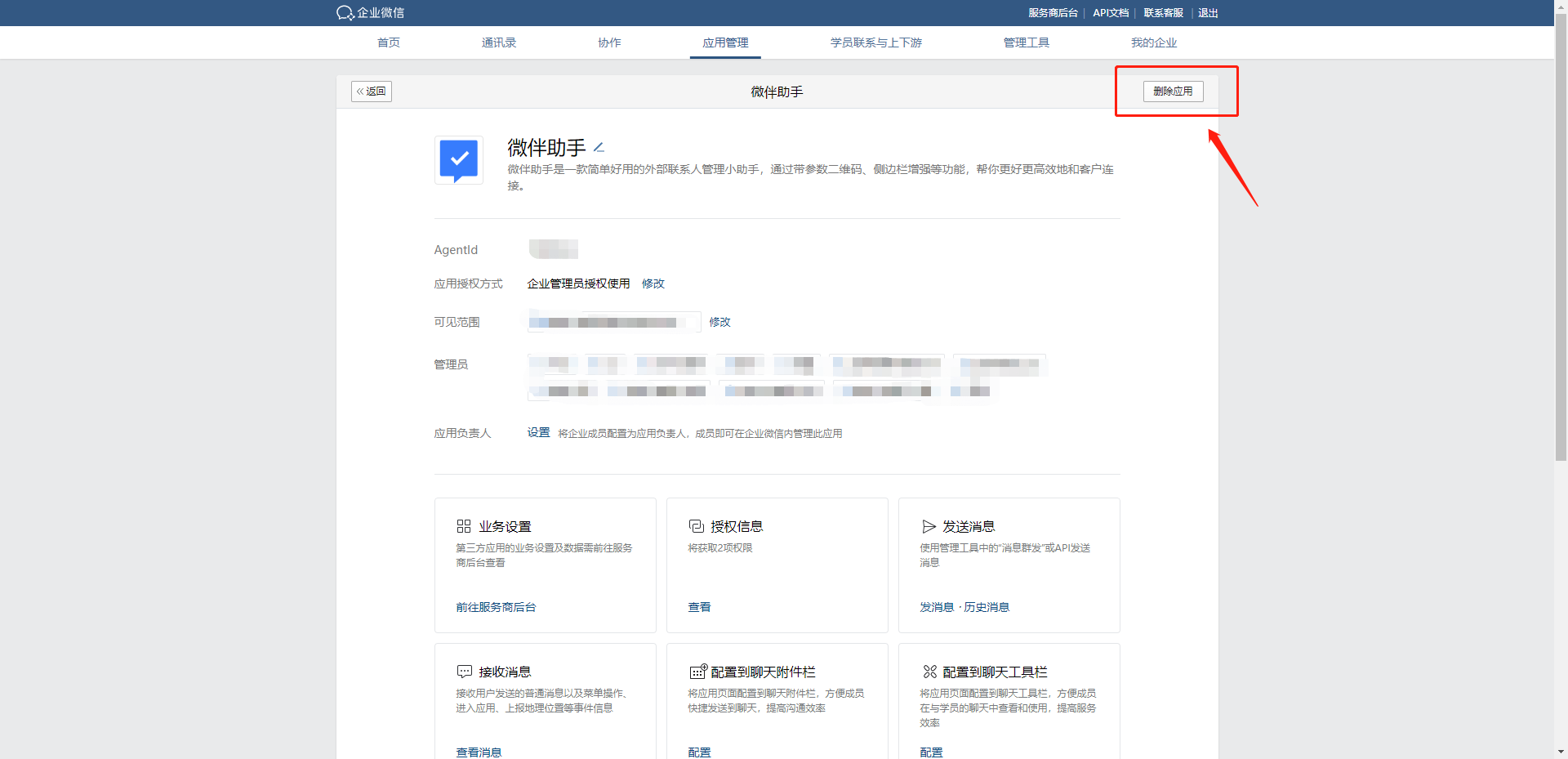This screenshot has height=759, width=1568.
Task: Click the 配置到聊天工具栏 icon
Action: coord(929,672)
